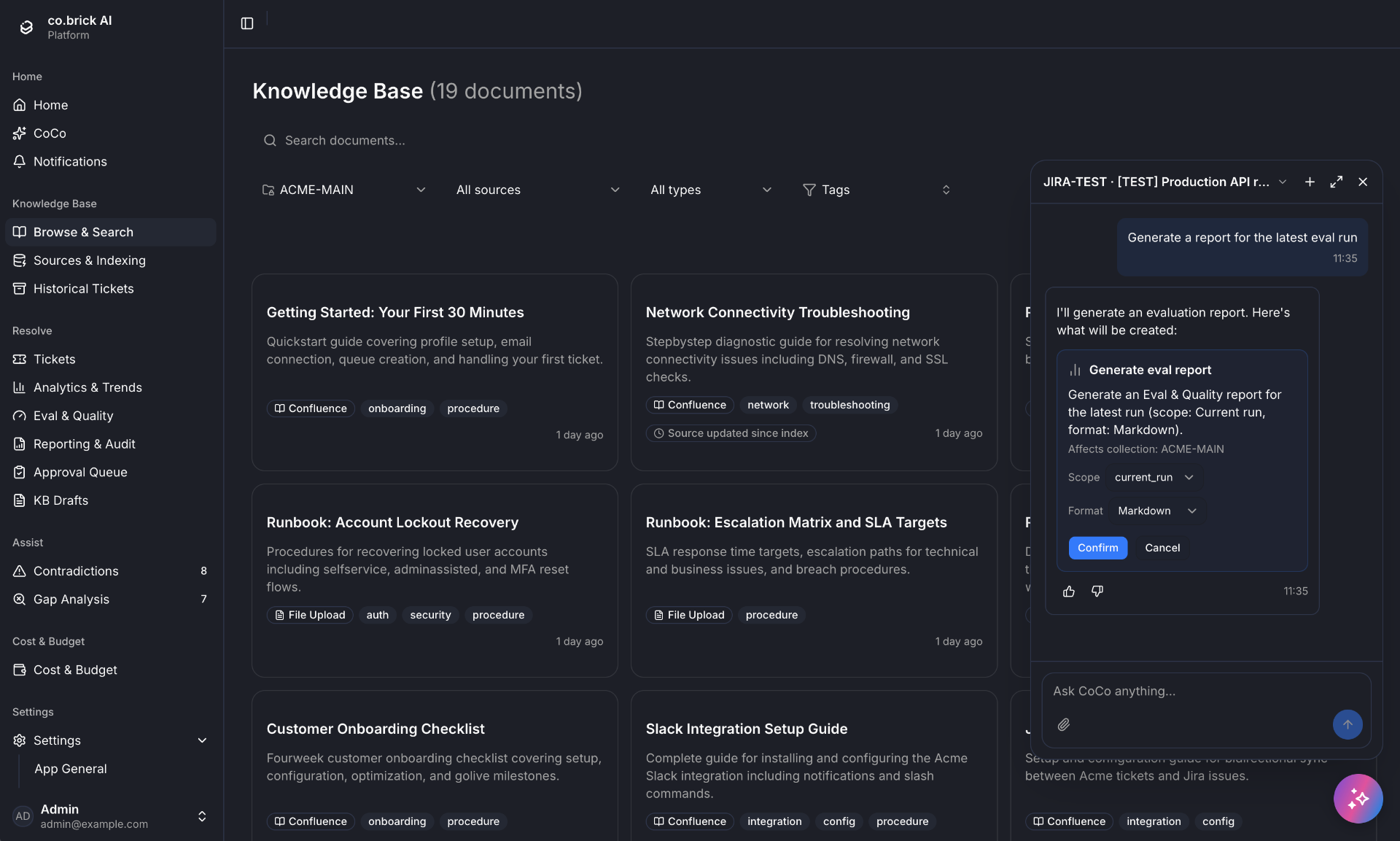
Task: Go to Sources & Indexing
Action: 110,260
